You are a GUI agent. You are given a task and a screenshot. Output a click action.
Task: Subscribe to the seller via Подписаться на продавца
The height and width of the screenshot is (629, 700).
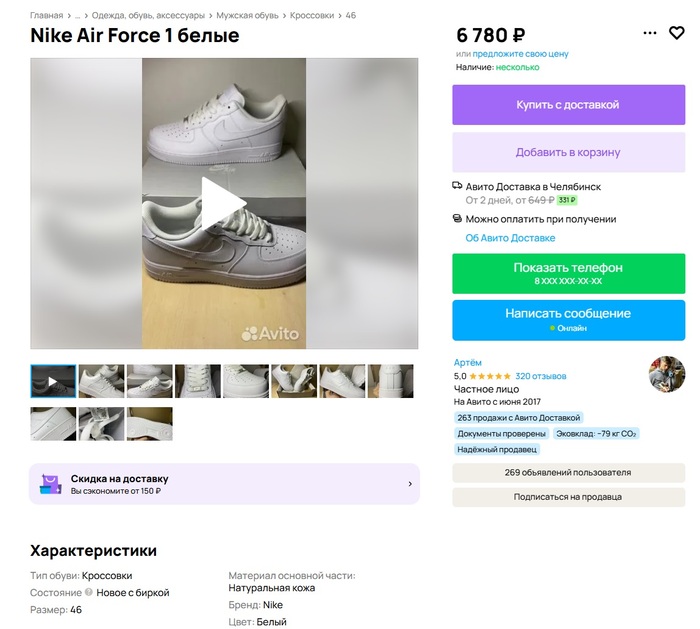568,496
